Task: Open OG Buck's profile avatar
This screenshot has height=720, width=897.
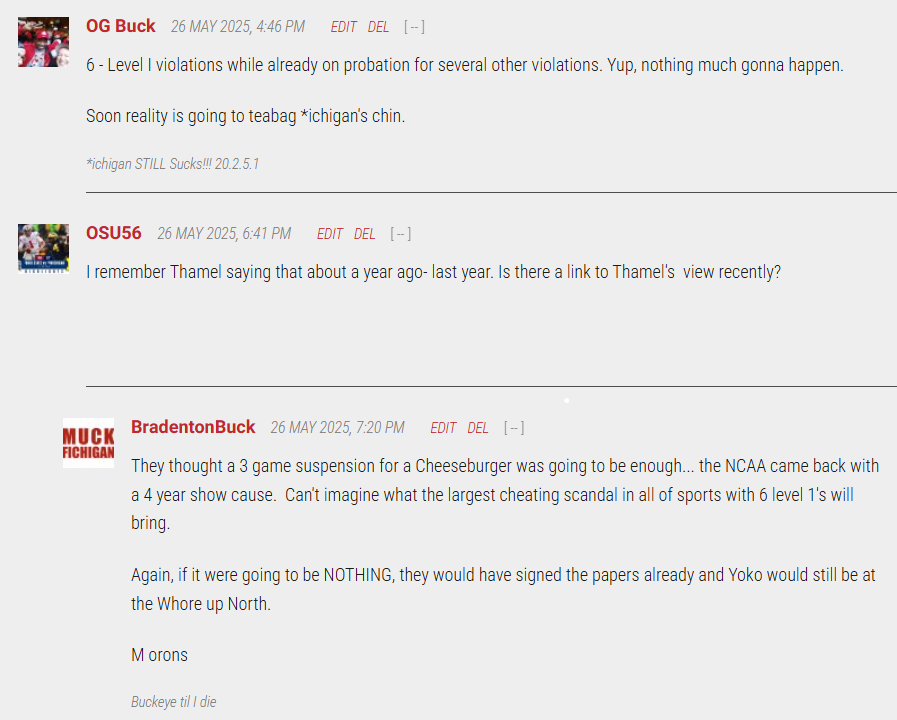Action: 43,42
